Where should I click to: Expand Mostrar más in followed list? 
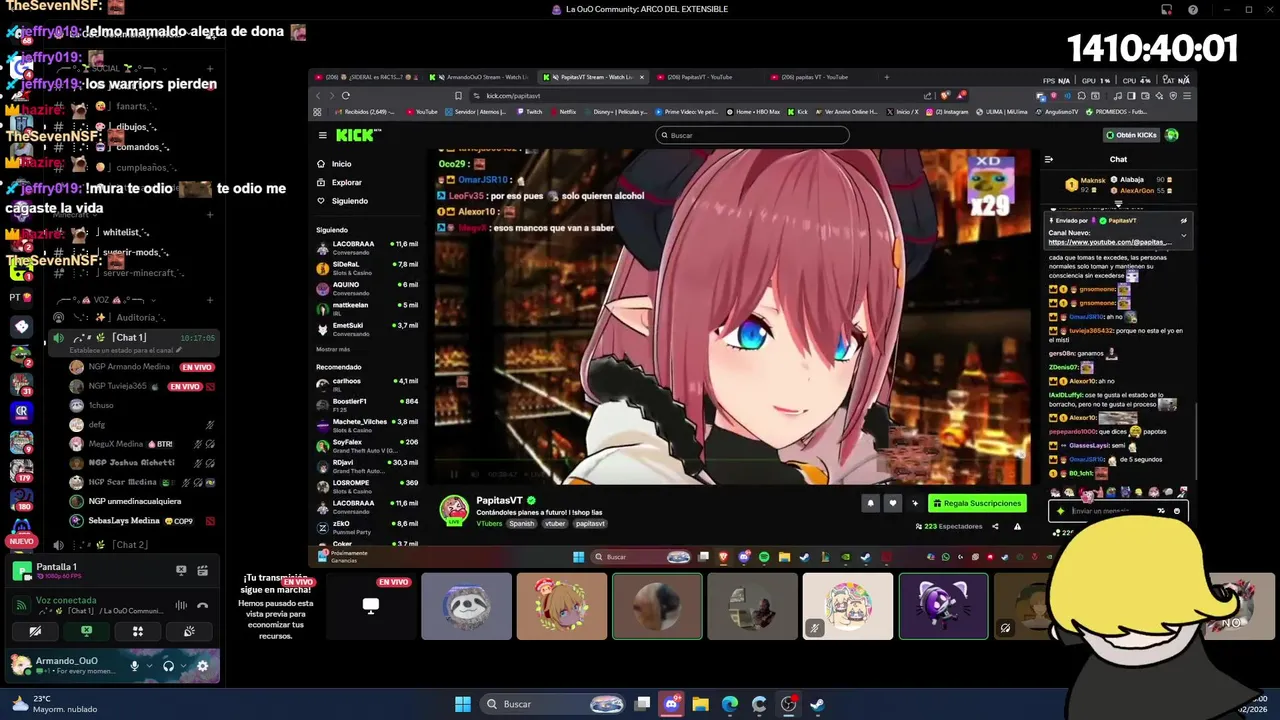(333, 349)
